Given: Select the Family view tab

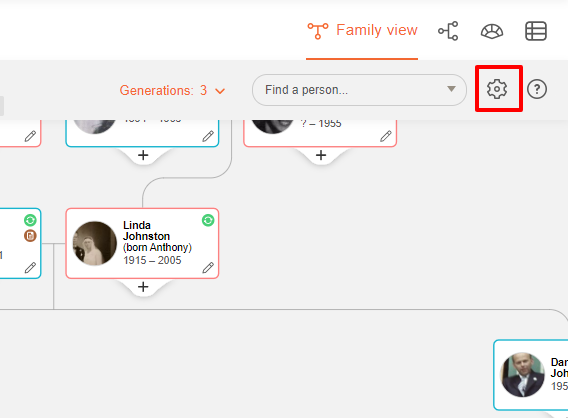Looking at the screenshot, I should point(362,30).
